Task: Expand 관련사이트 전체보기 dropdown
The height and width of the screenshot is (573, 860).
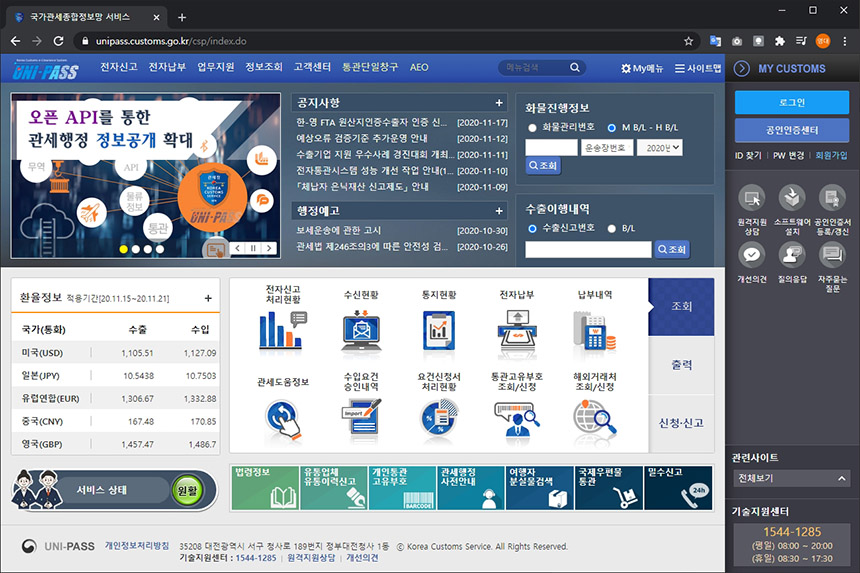Action: pyautogui.click(x=792, y=478)
